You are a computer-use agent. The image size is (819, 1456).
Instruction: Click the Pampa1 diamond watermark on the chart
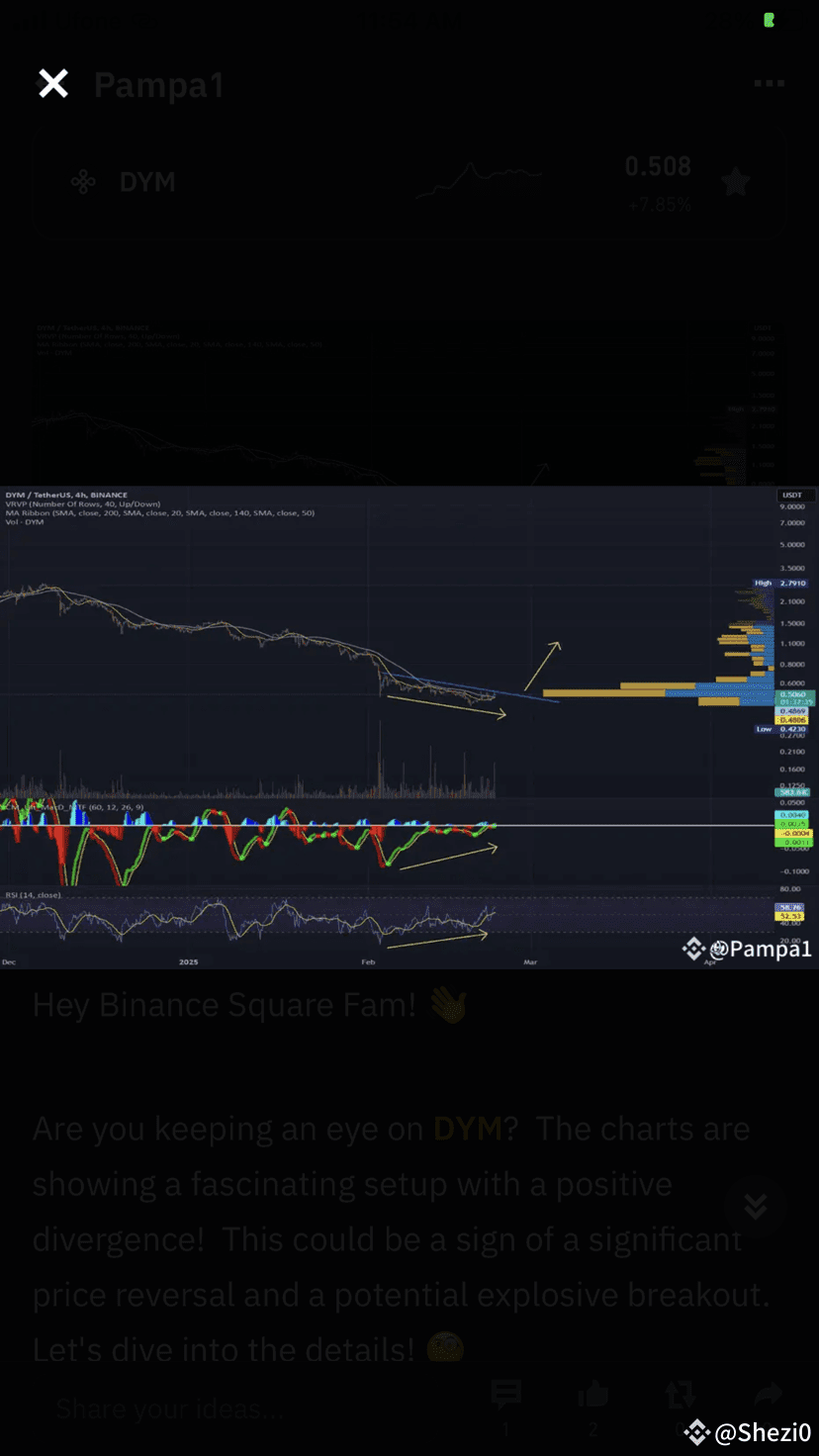pos(692,949)
